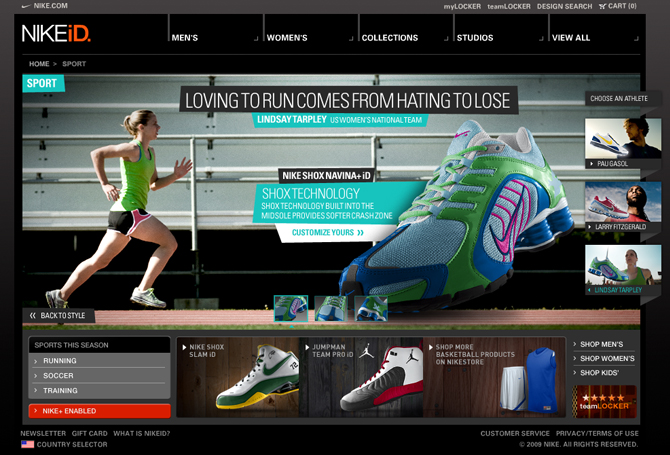Click the US flag country icon
This screenshot has width=670, height=455.
pyautogui.click(x=27, y=444)
